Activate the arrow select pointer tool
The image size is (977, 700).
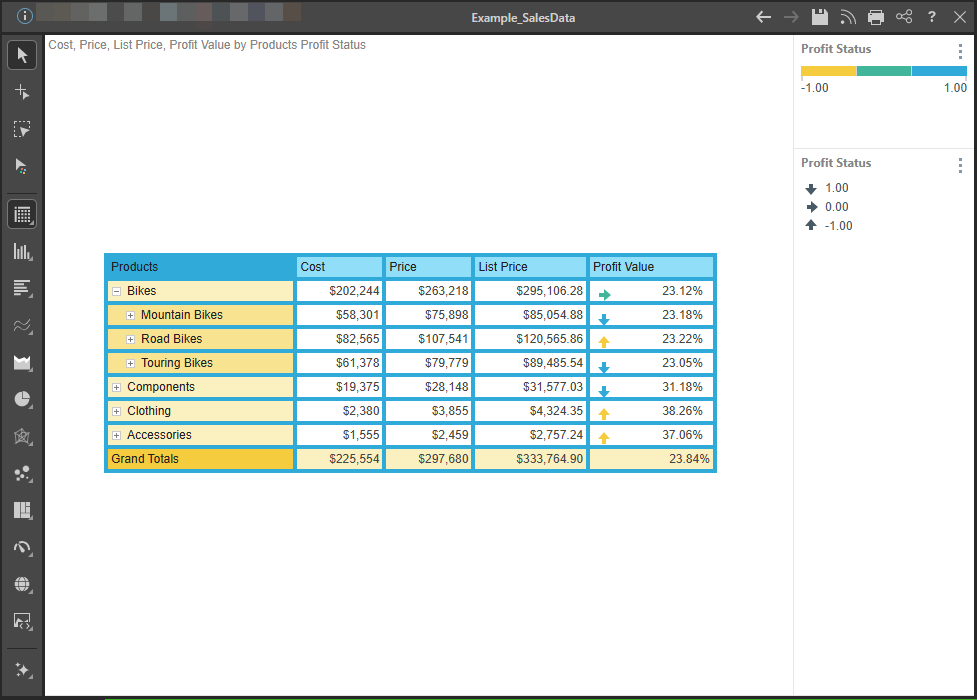click(22, 55)
